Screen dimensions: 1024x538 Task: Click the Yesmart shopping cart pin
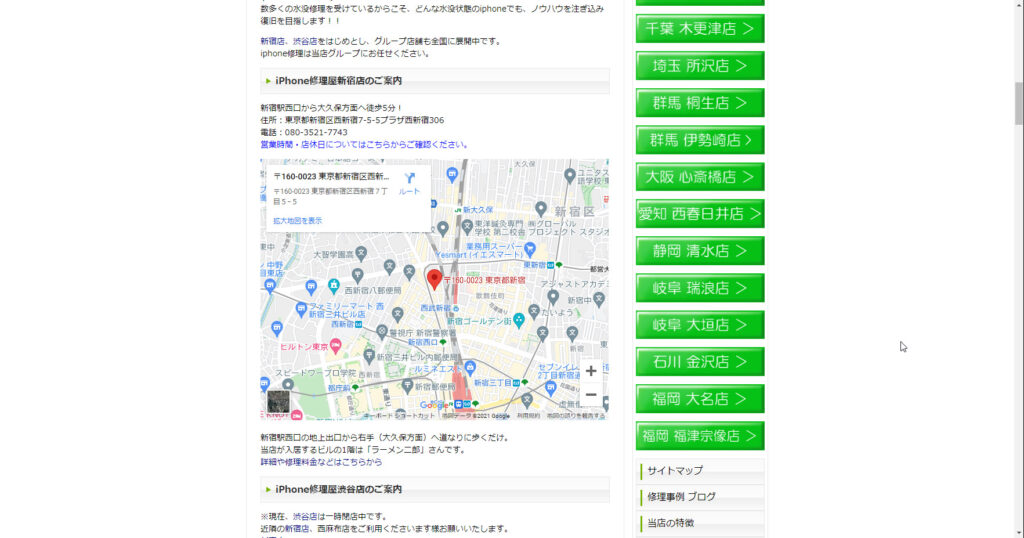coord(530,248)
